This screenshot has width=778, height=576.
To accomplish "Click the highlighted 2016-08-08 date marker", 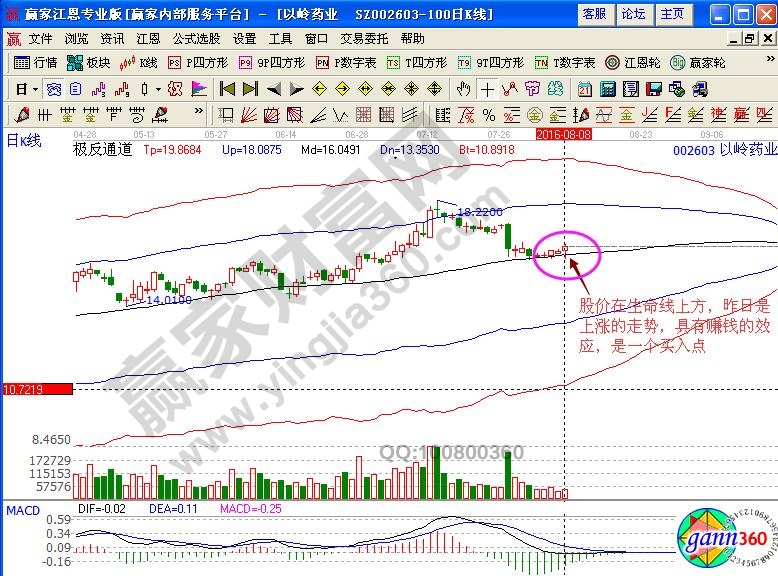I will coord(564,134).
